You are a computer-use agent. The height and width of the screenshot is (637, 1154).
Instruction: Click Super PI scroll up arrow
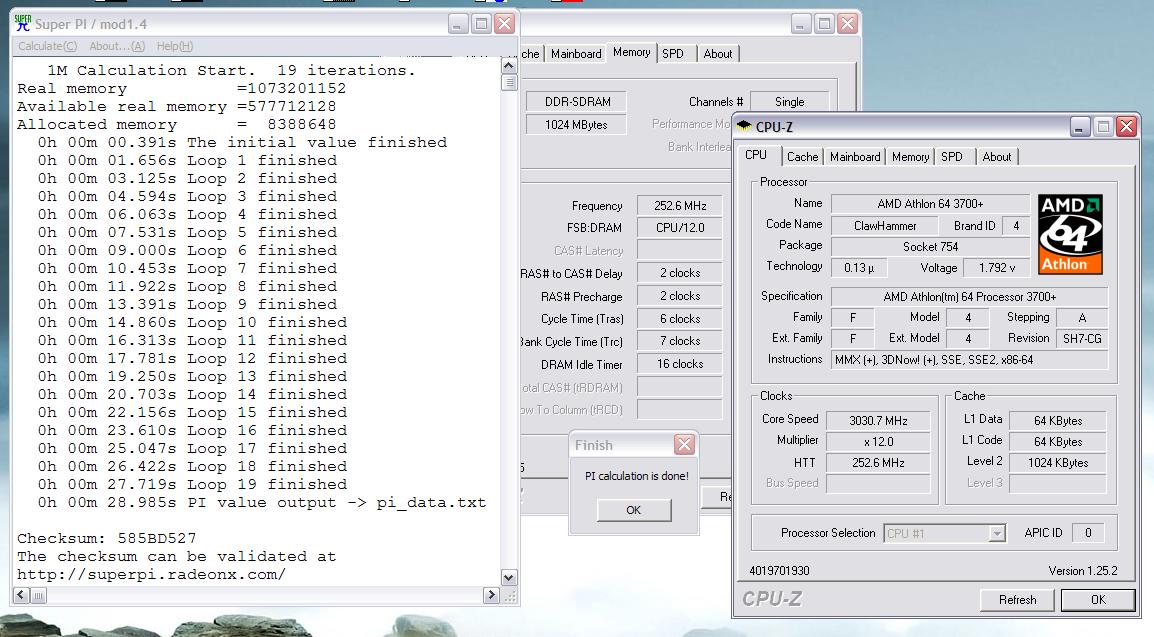[509, 65]
